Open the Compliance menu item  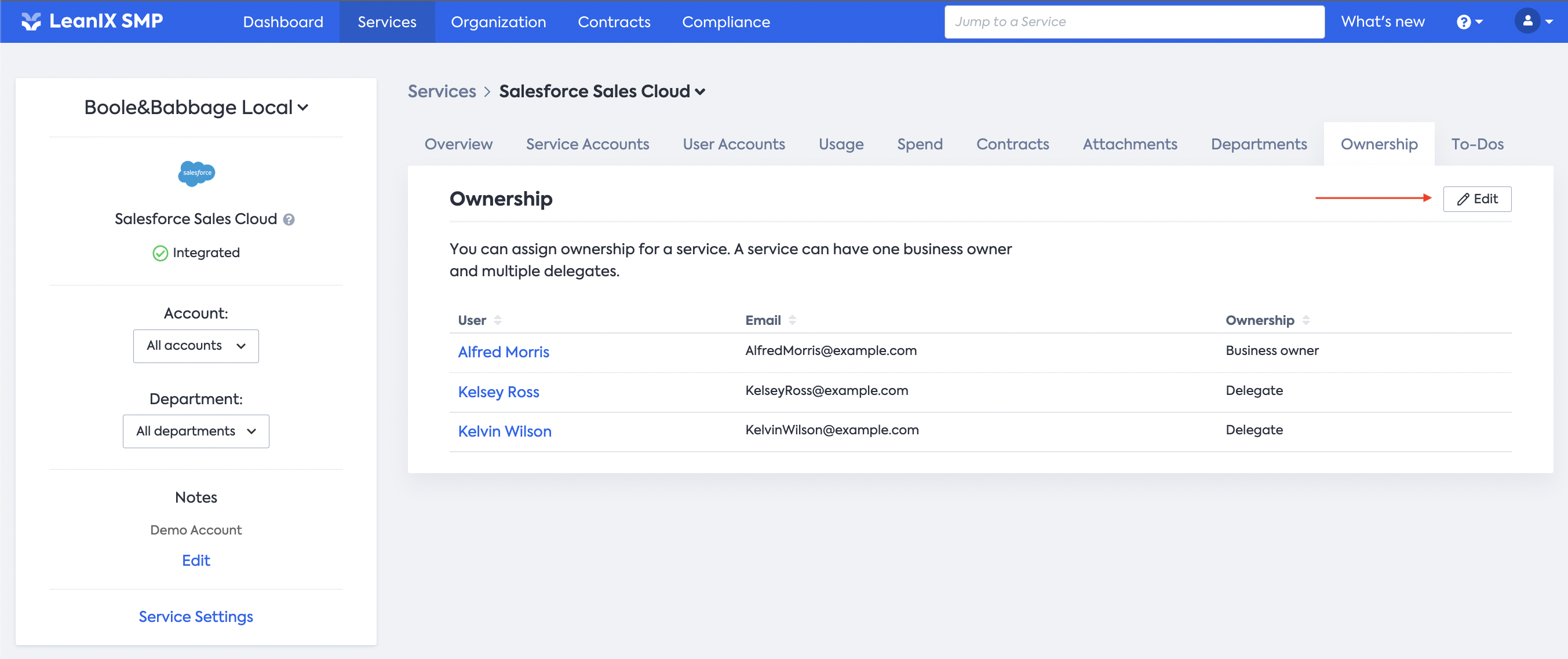[x=725, y=22]
